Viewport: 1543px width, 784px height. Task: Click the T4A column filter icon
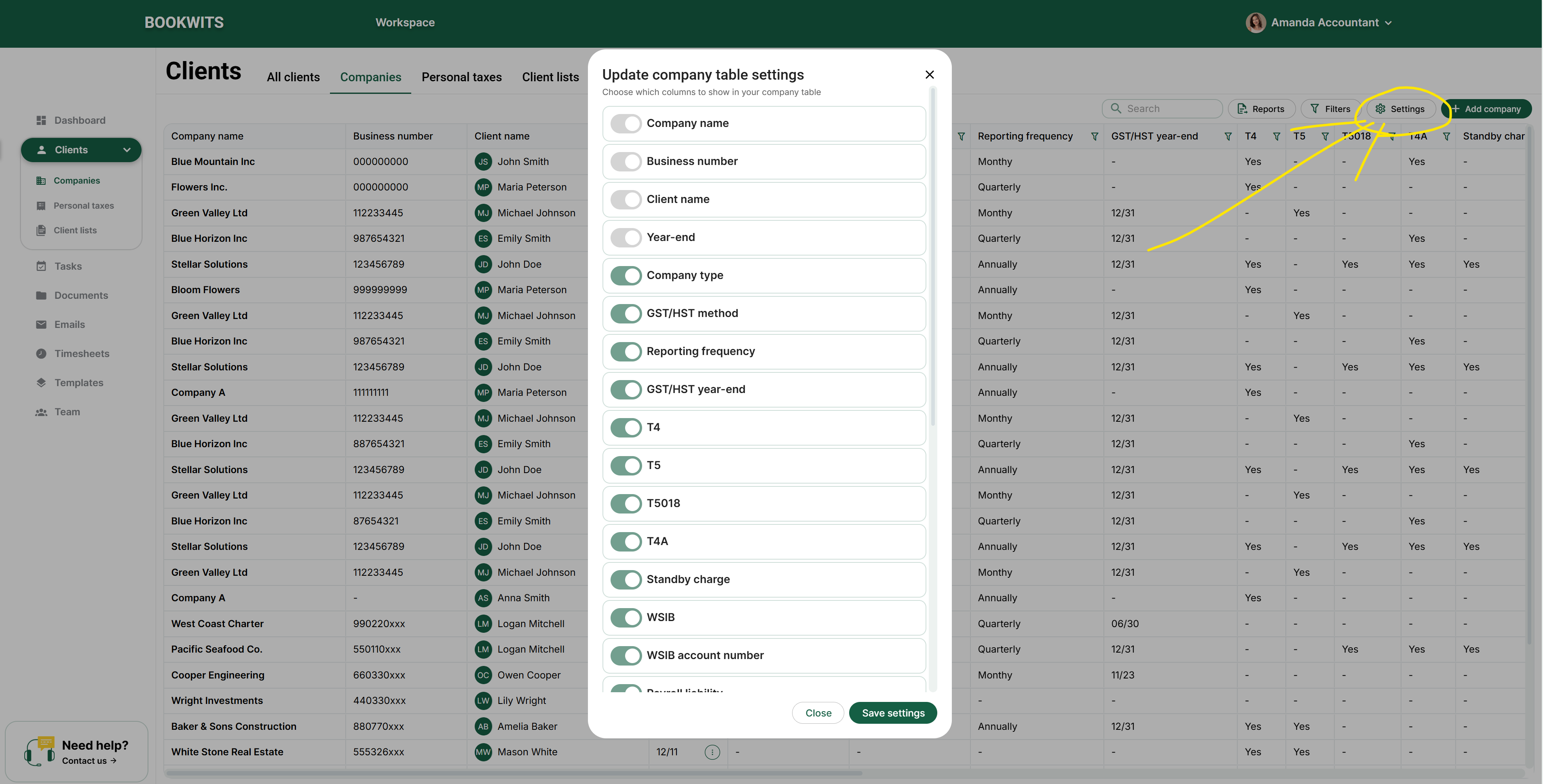1447,137
